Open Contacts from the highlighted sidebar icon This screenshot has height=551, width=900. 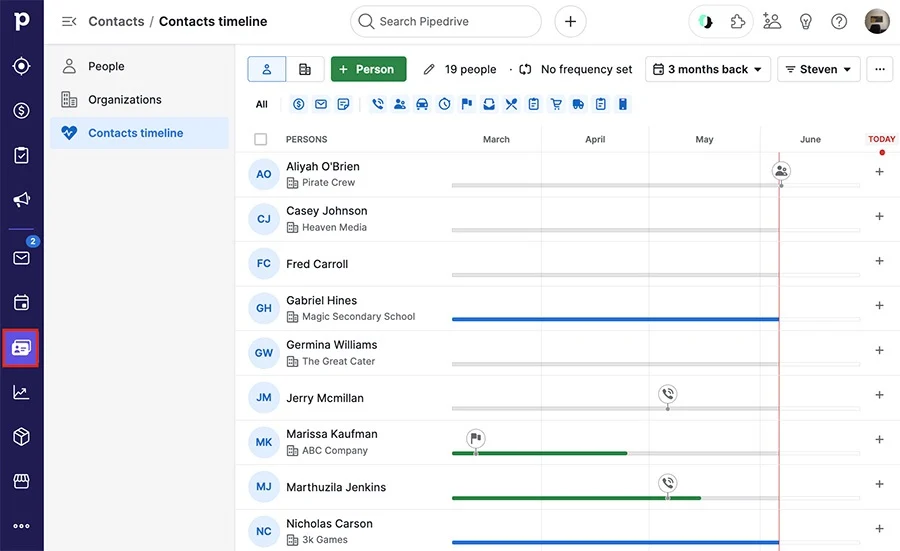point(21,348)
